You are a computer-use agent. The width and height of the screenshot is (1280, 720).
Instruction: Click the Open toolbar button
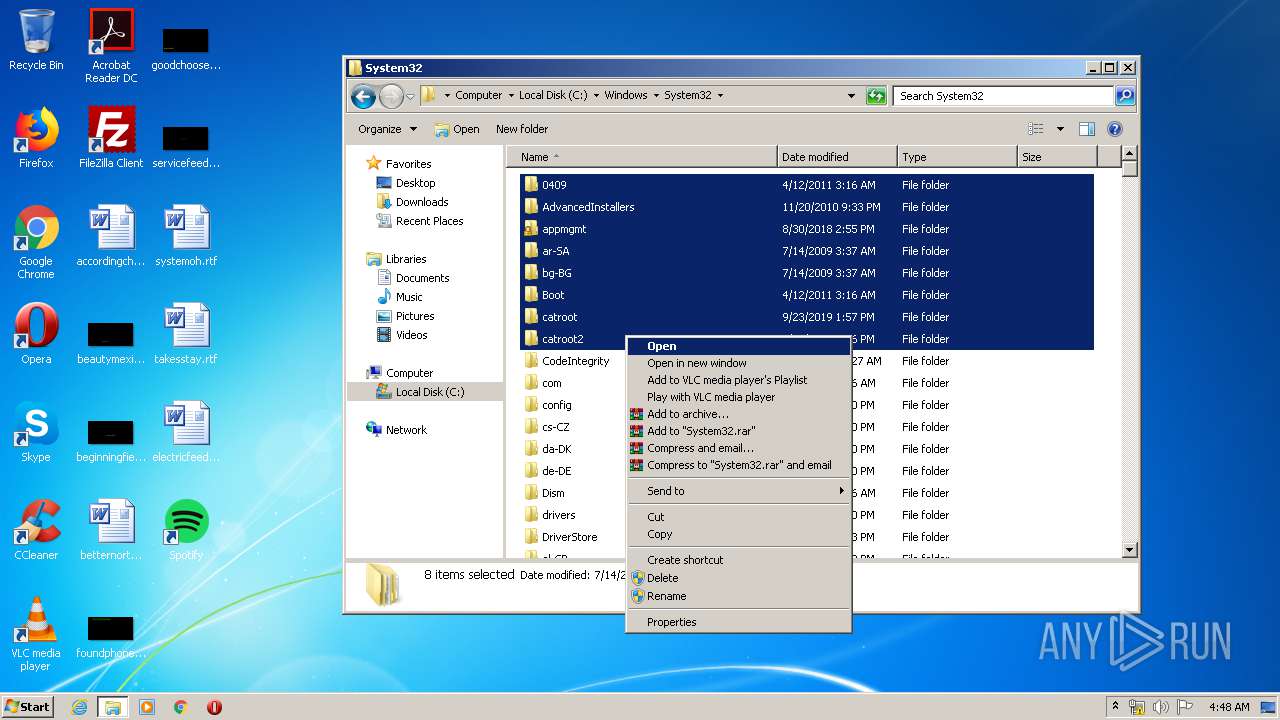click(x=457, y=129)
